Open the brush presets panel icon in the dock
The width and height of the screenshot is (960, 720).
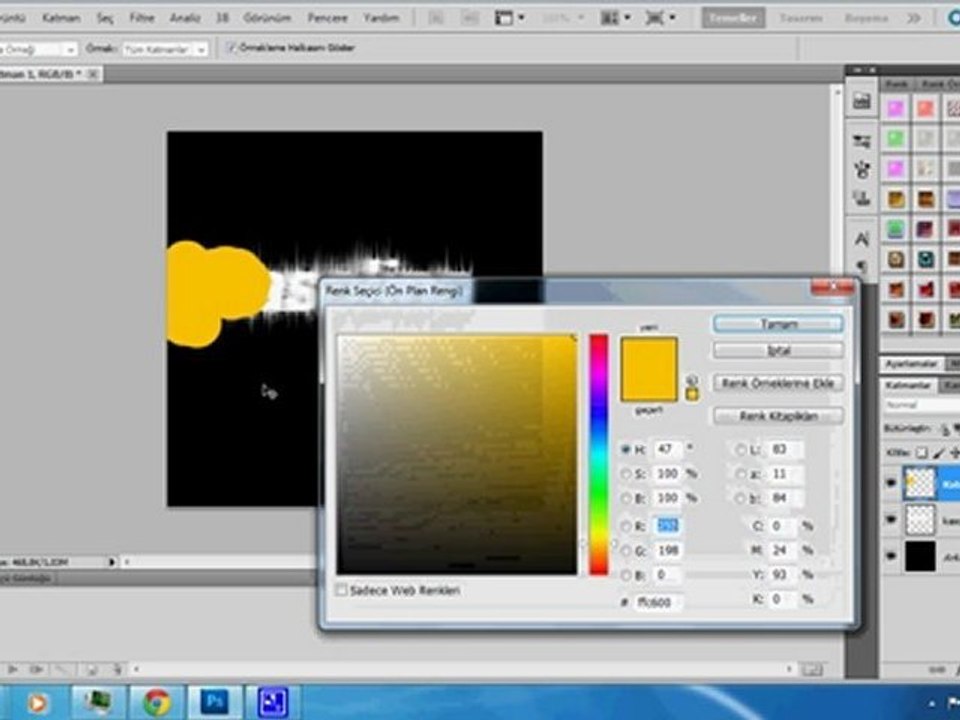pos(861,141)
